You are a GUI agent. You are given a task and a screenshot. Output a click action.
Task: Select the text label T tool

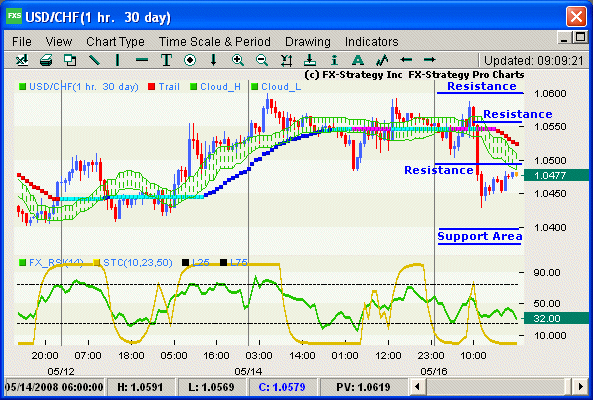point(166,60)
